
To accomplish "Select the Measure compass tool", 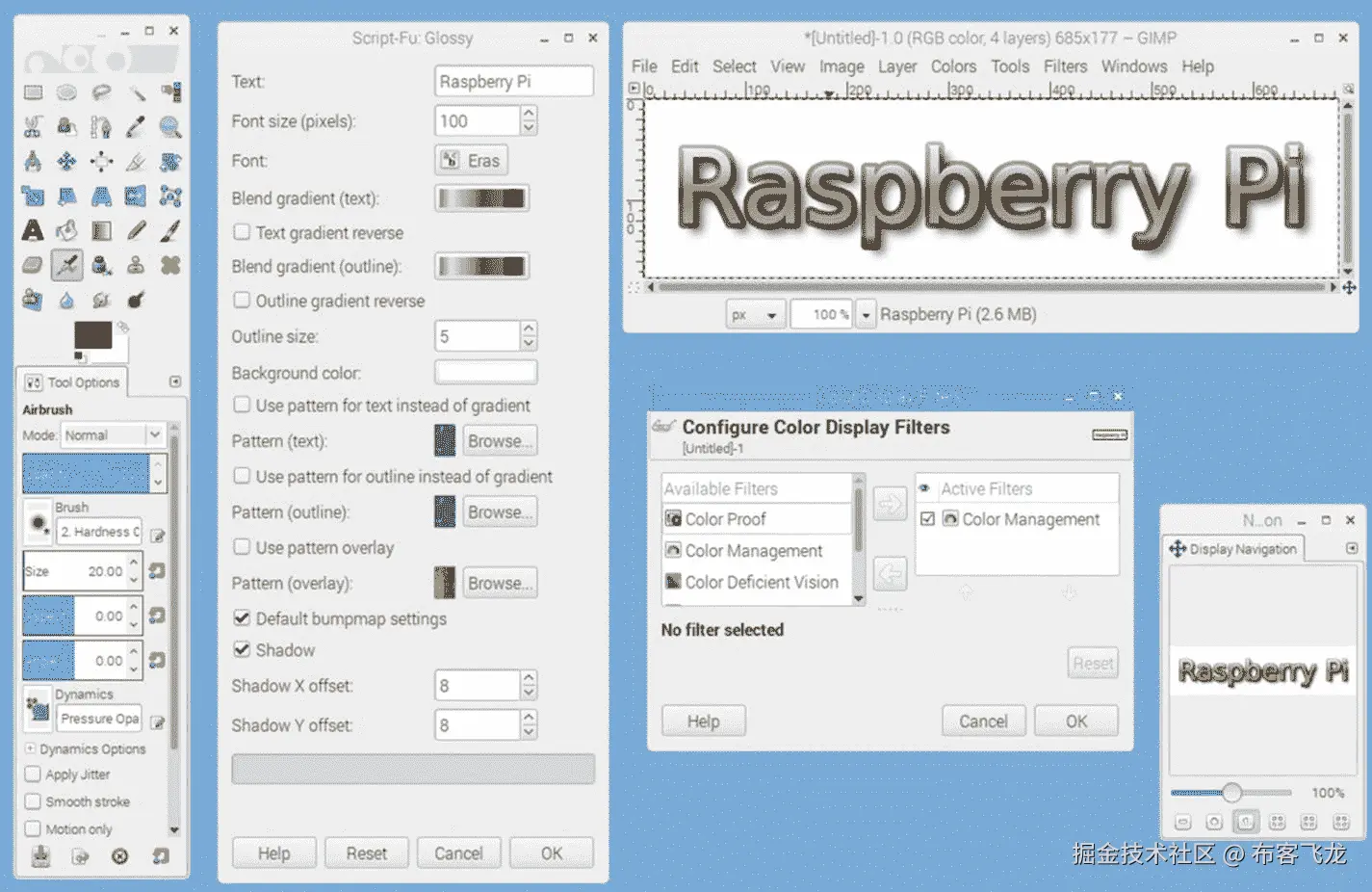I will click(33, 162).
